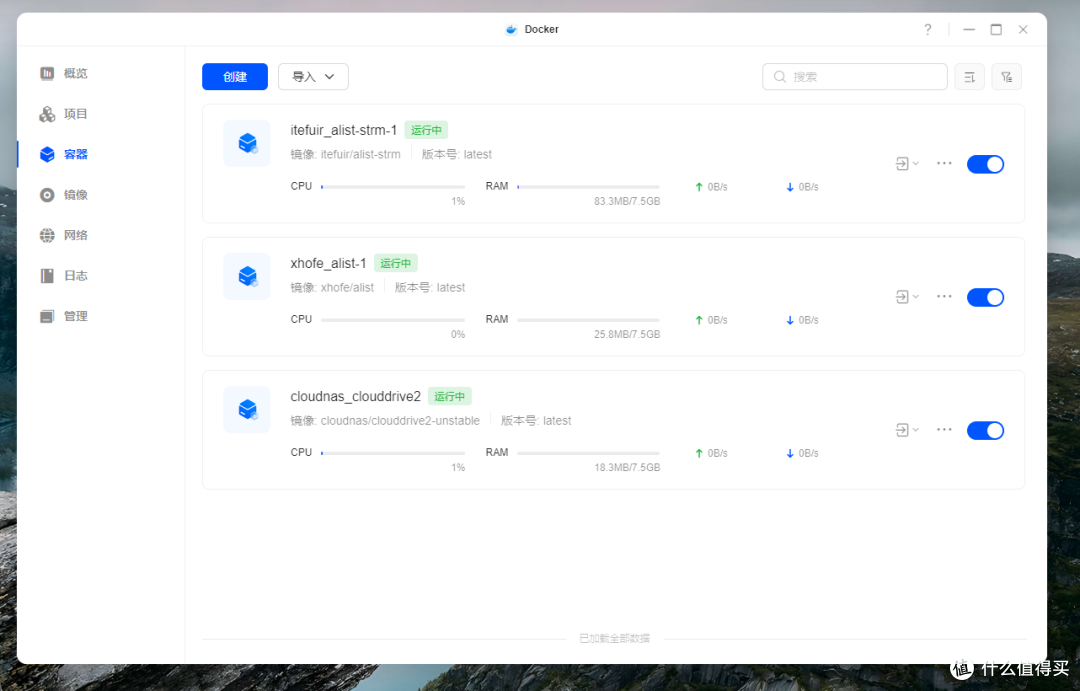
Task: Click upload speed arrow of itefuir_alist-strm-1
Action: pyautogui.click(x=699, y=187)
